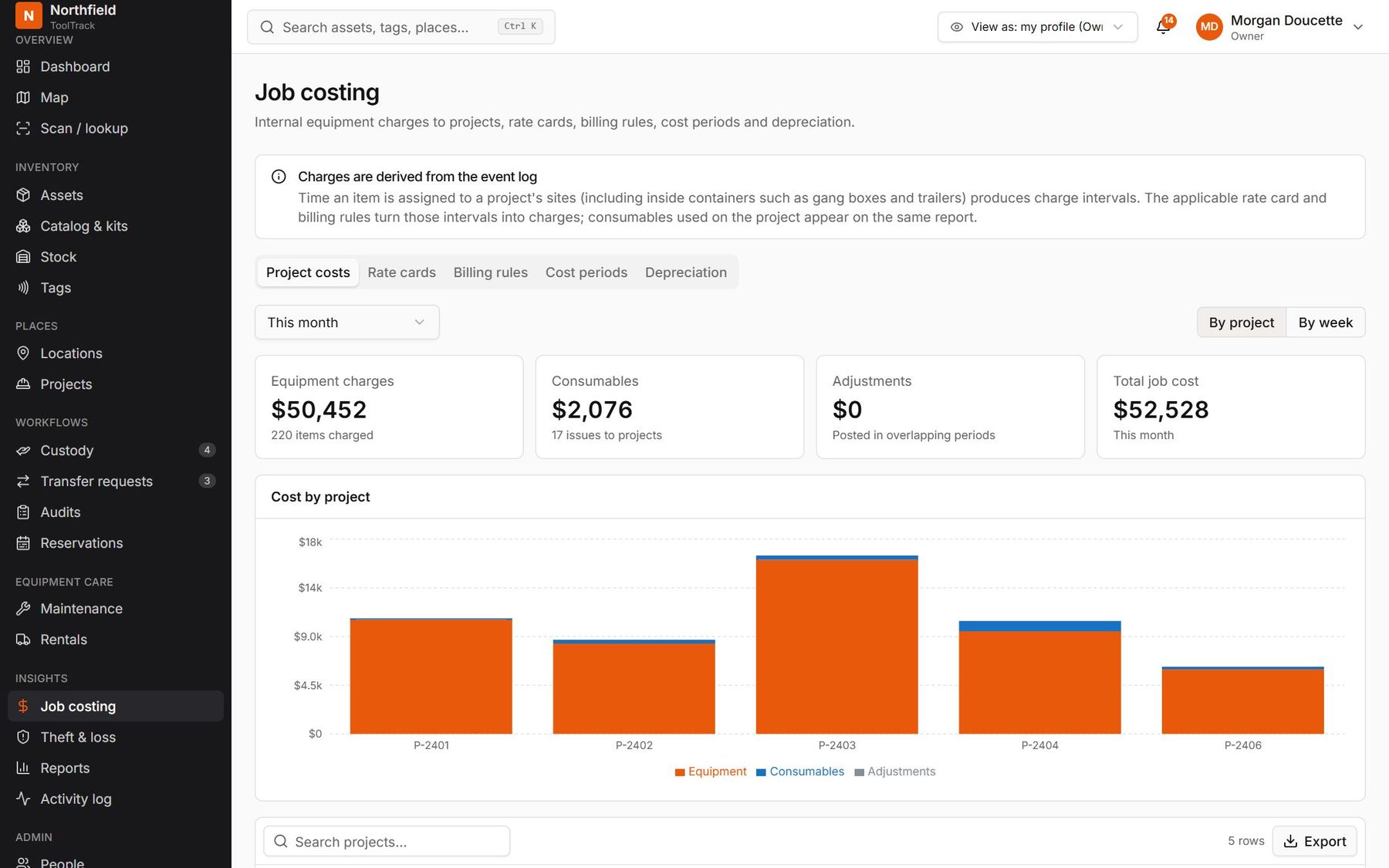Click the 5 rows count label
The width and height of the screenshot is (1389, 868).
(1245, 841)
